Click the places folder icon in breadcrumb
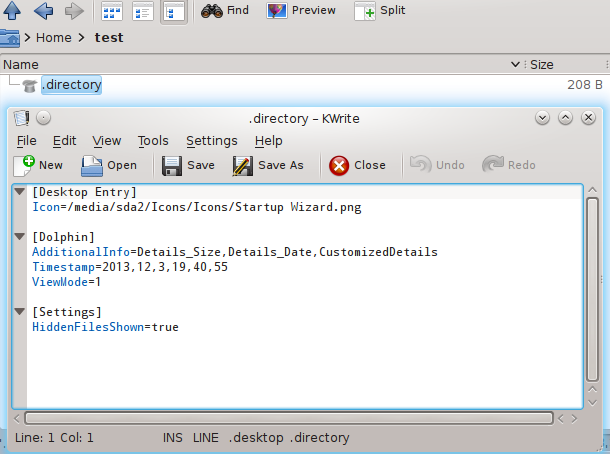Image resolution: width=610 pixels, height=454 pixels. click(x=10, y=39)
